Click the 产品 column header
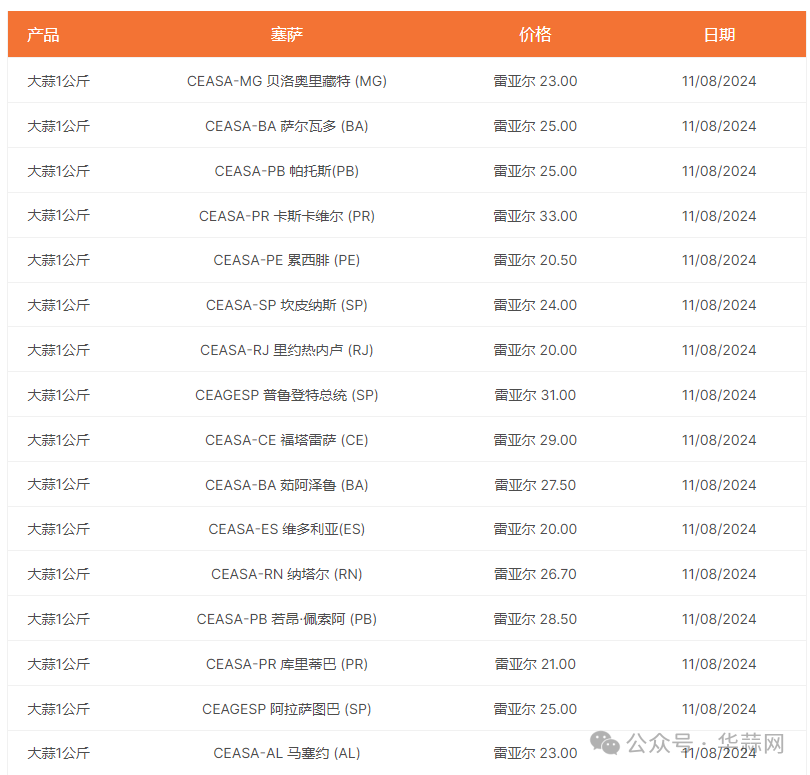810x775 pixels. [43, 35]
